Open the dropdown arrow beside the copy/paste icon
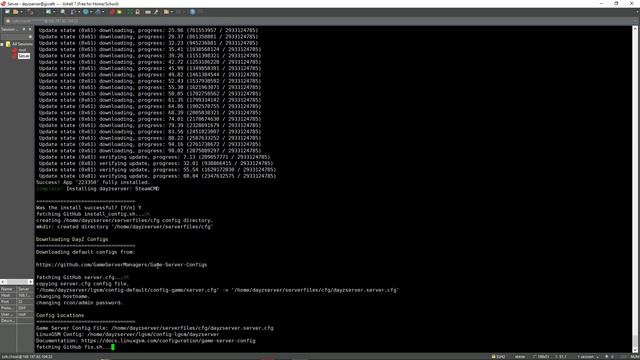This screenshot has width=640, height=360. (79, 12)
